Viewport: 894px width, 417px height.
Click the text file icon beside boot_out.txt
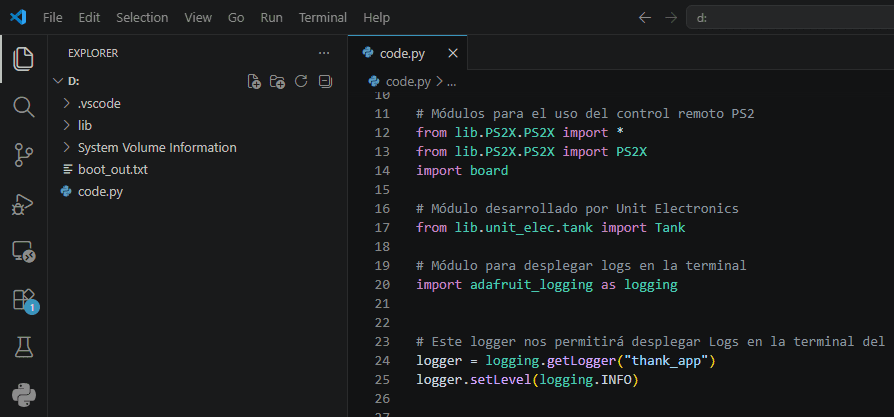click(68, 169)
